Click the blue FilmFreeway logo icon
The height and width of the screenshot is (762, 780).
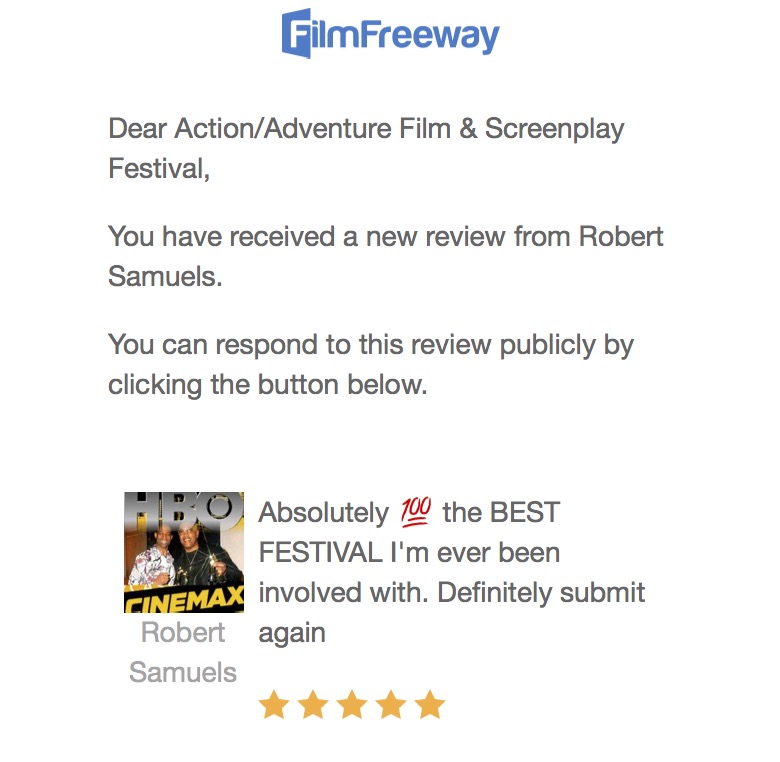[x=298, y=33]
